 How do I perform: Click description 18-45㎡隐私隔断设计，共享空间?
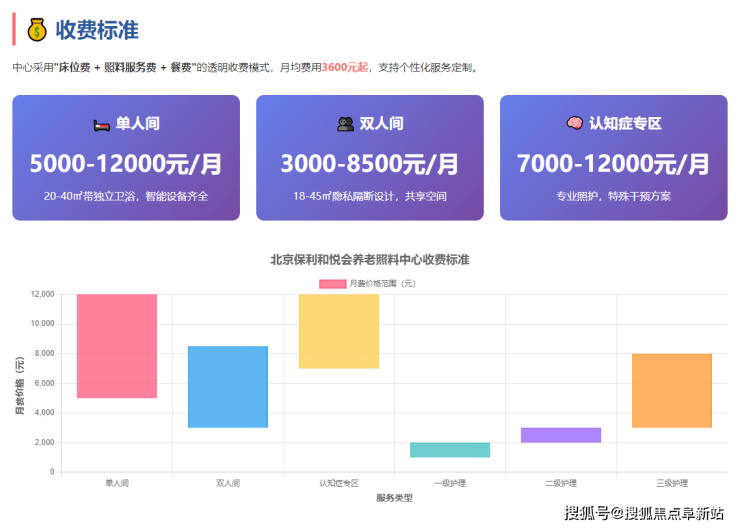coord(370,196)
